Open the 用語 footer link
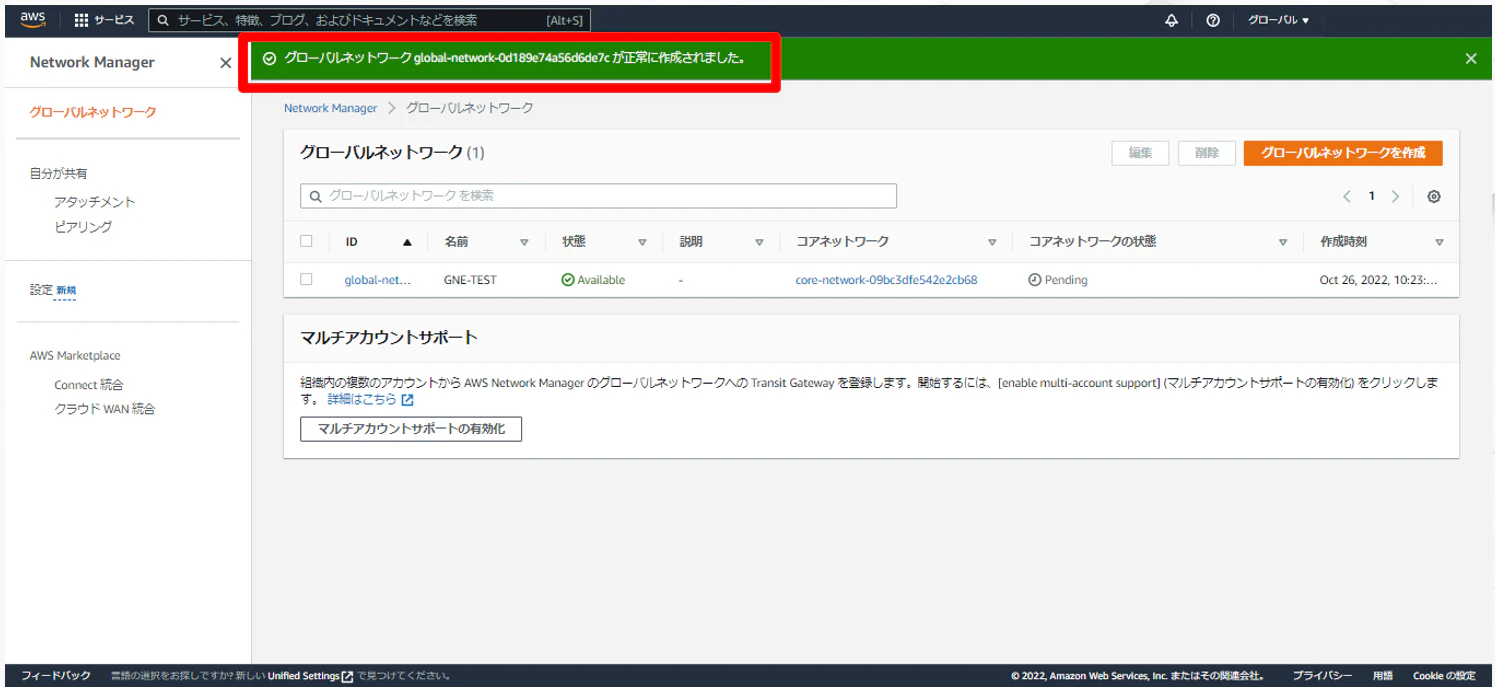1495x687 pixels. 1382,676
